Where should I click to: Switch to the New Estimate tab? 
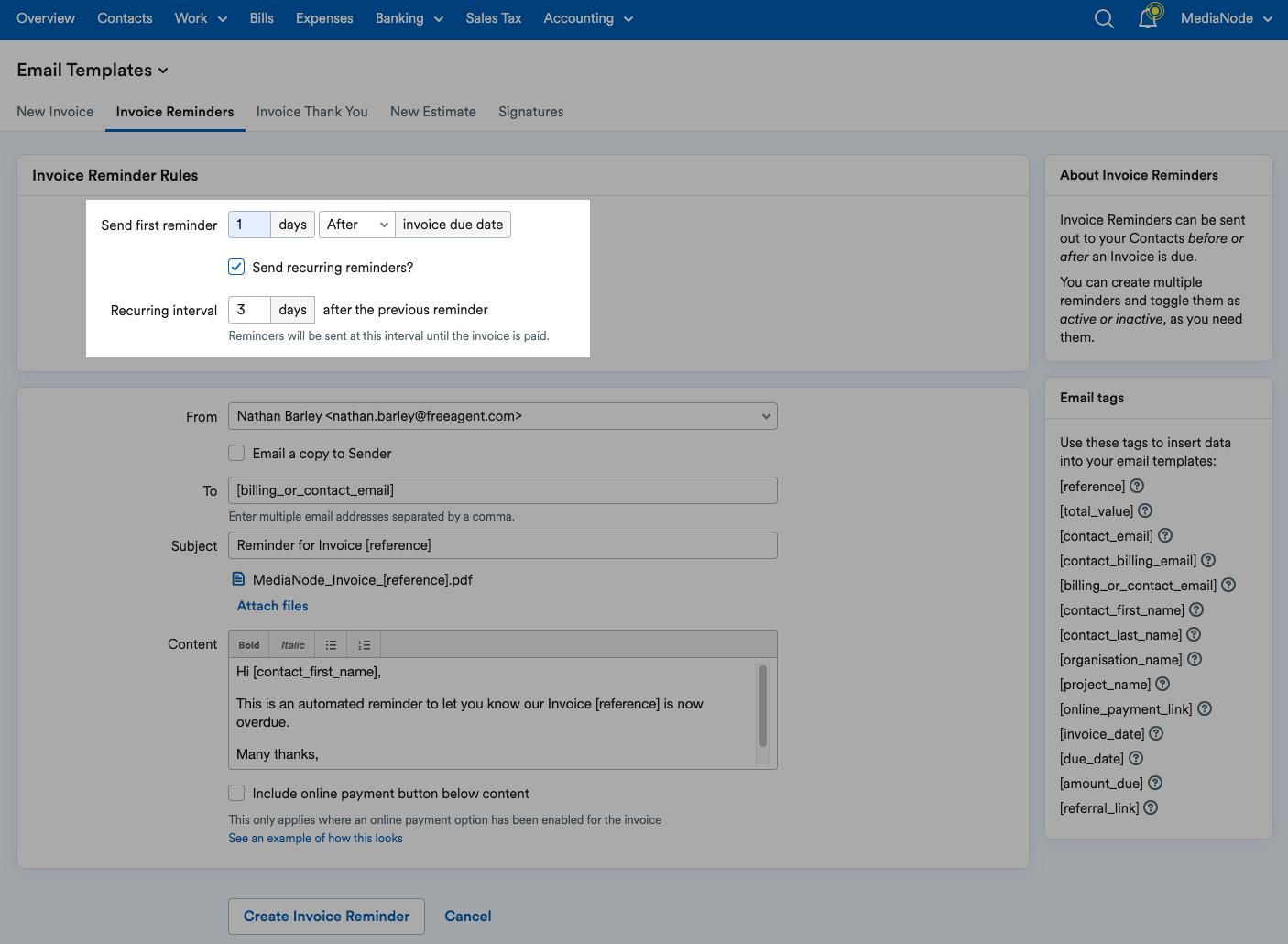(433, 112)
